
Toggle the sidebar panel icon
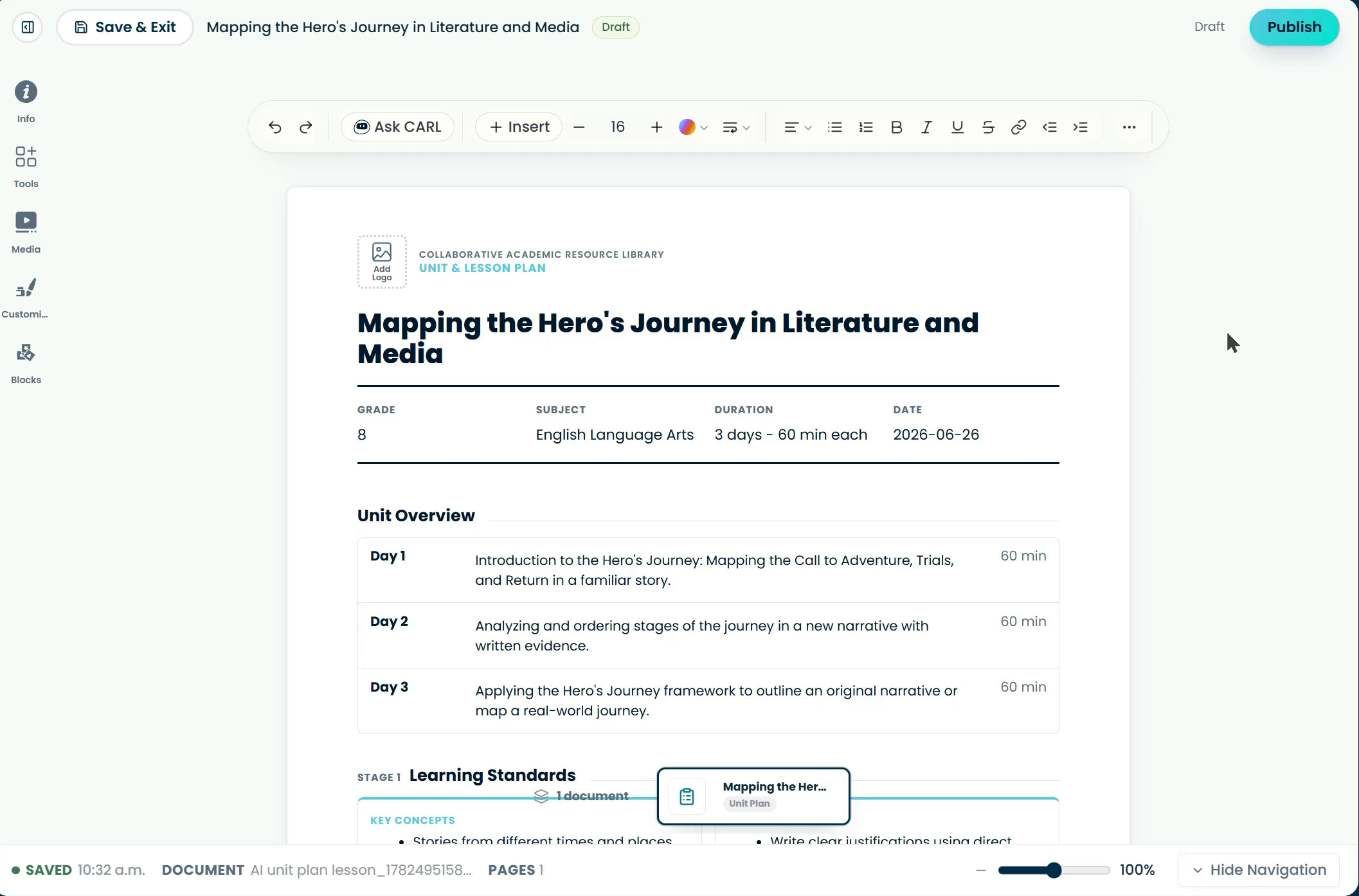point(28,27)
